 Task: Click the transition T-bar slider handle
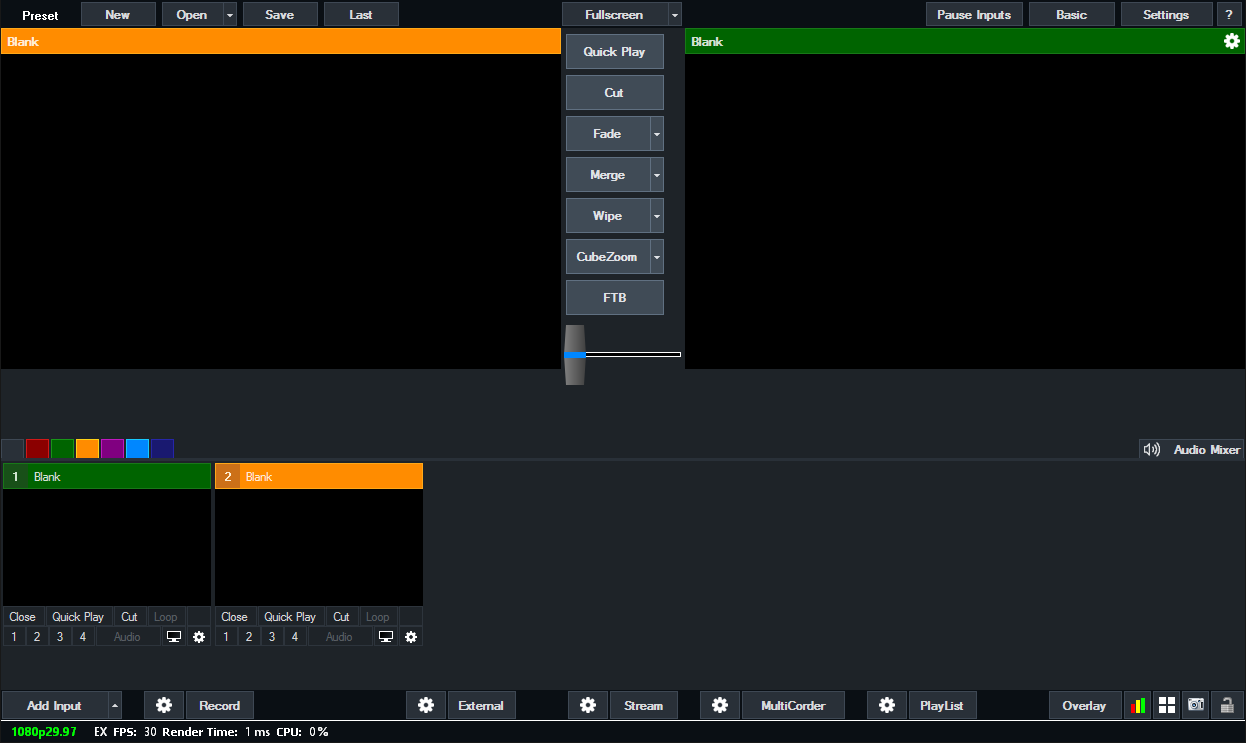tap(574, 354)
